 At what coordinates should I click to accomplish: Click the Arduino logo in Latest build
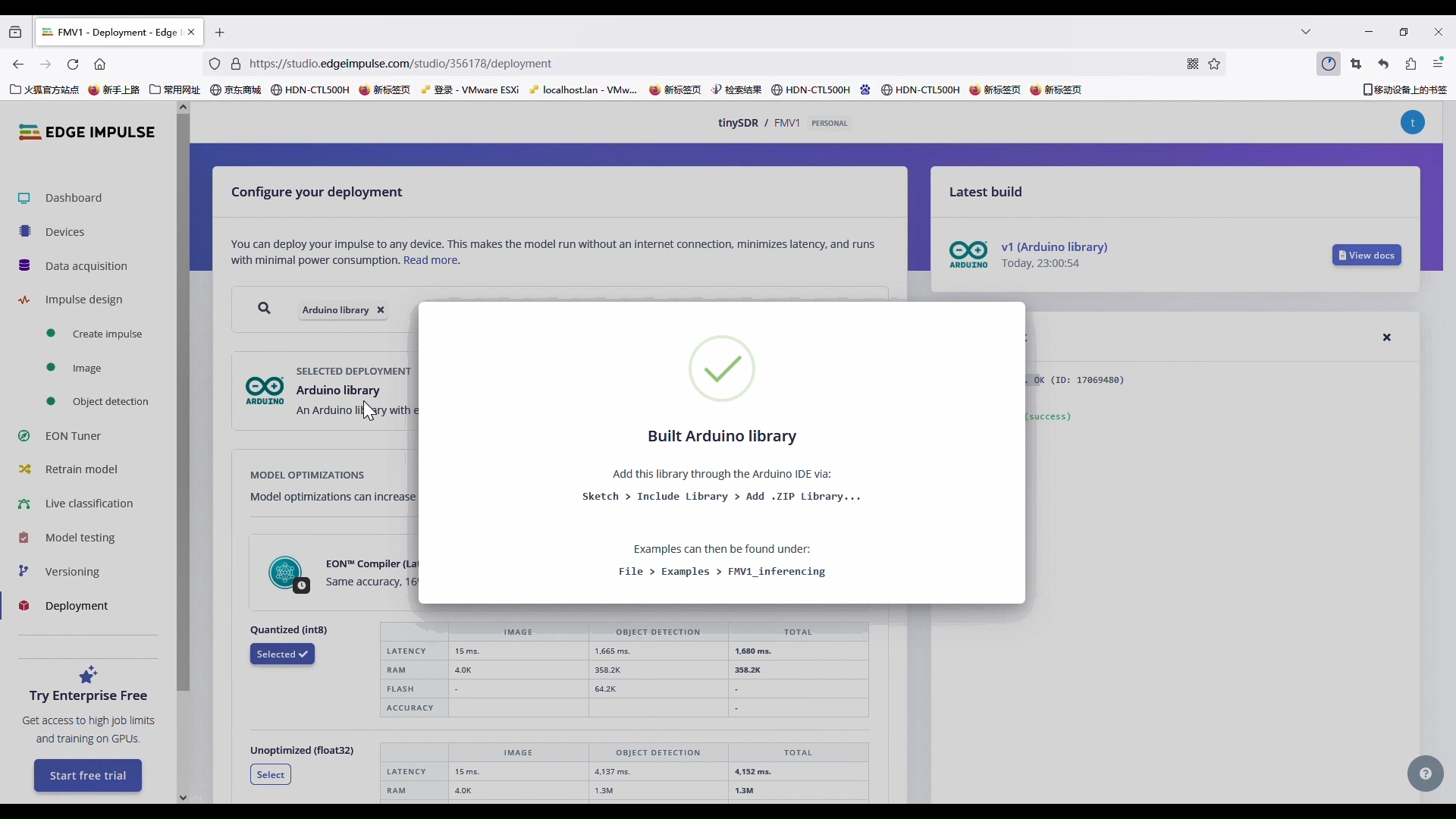968,255
